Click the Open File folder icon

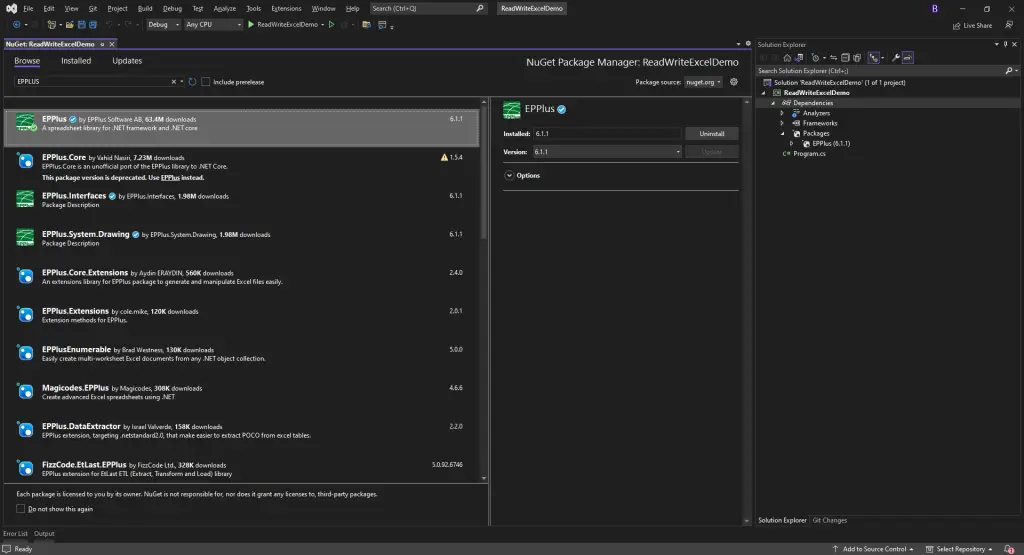[x=69, y=25]
